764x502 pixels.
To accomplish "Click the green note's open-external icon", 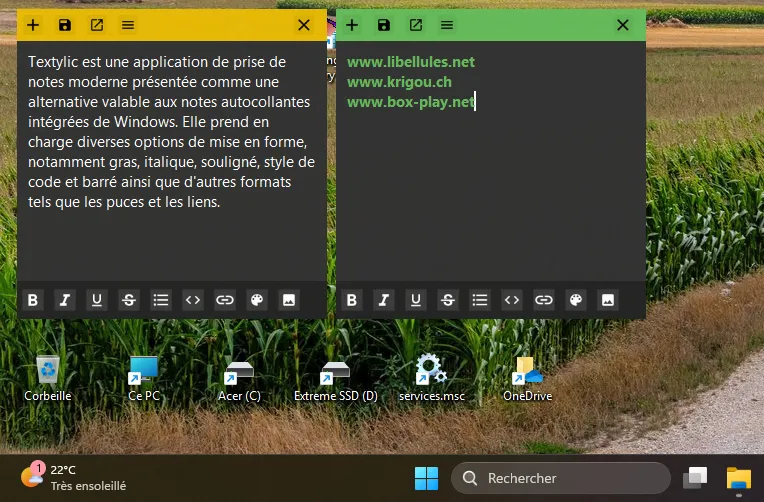I will [416, 25].
